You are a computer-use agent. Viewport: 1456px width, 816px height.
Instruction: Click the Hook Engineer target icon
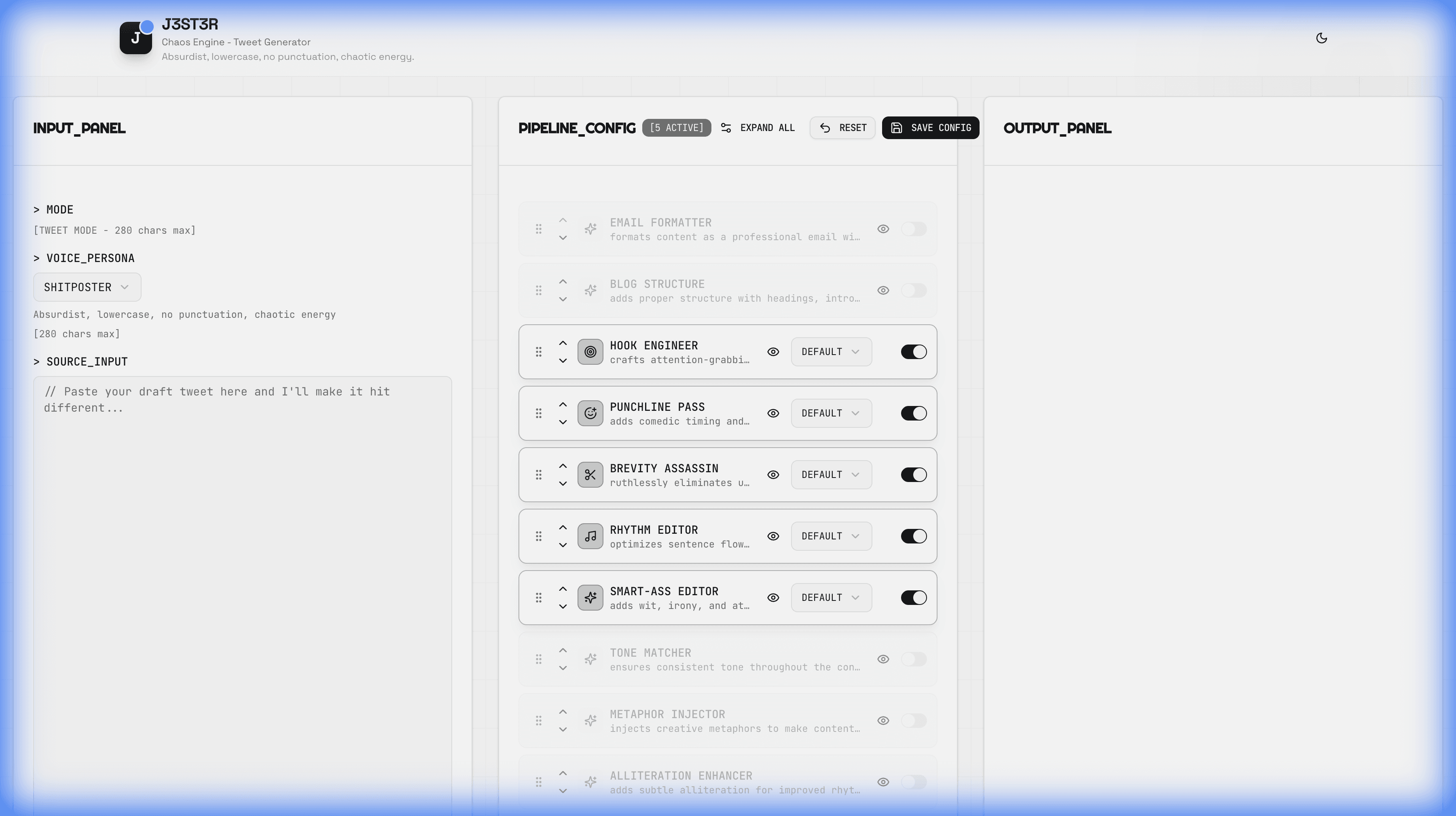point(590,352)
